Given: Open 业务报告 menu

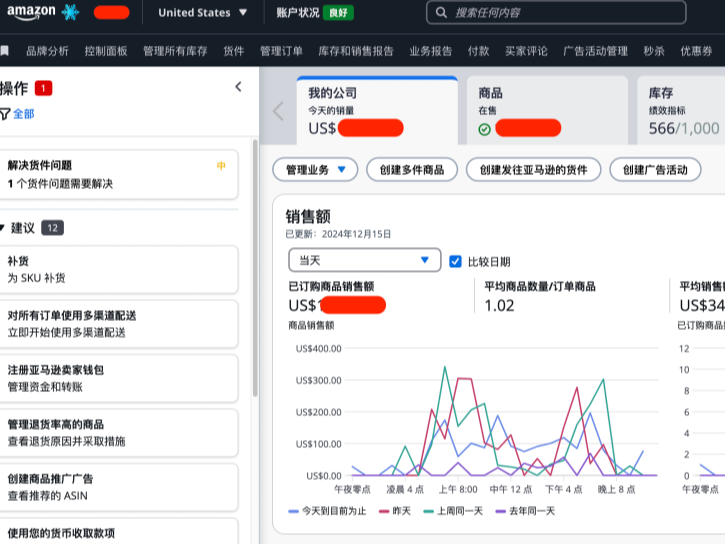Looking at the screenshot, I should (430, 51).
